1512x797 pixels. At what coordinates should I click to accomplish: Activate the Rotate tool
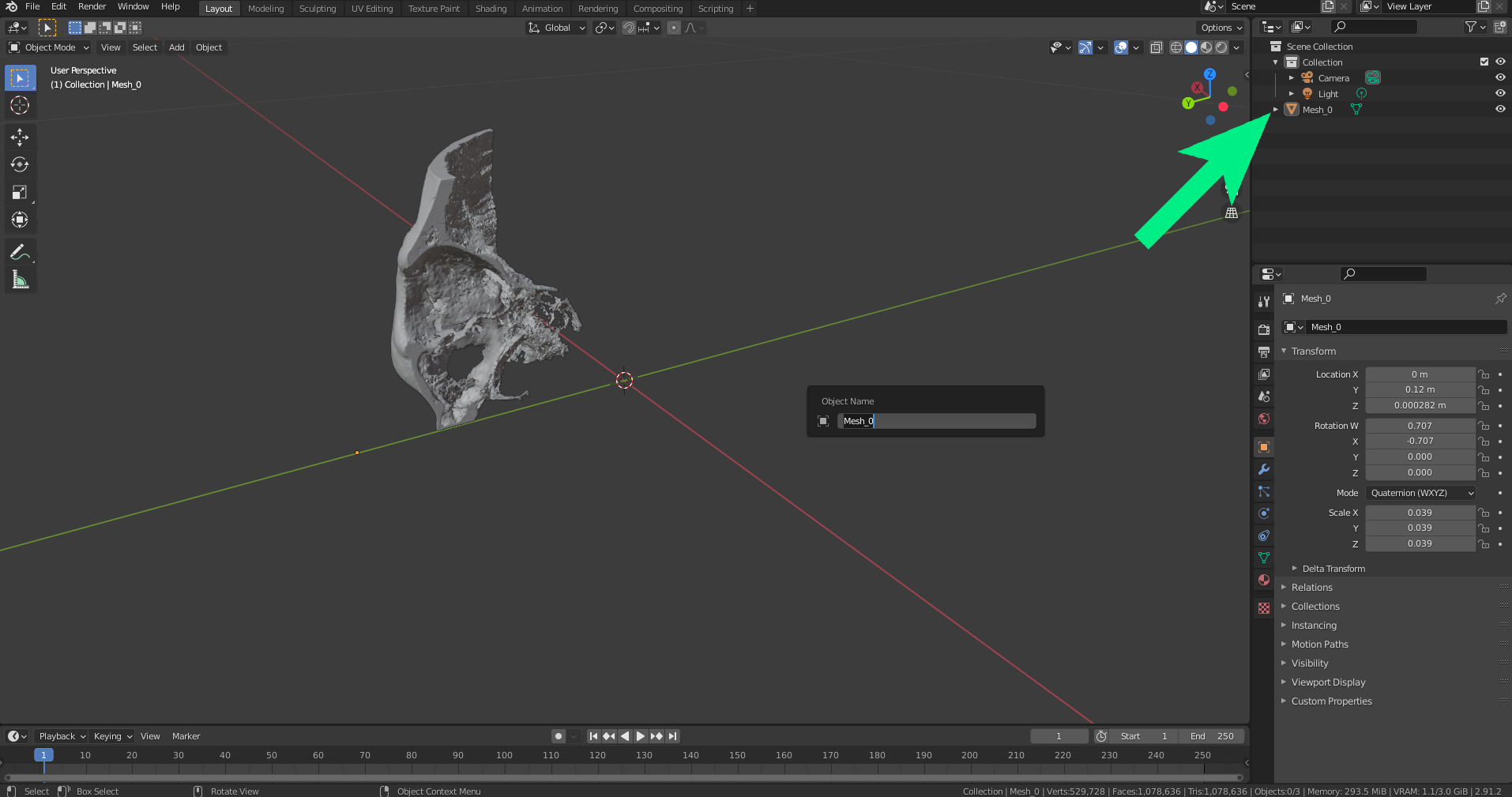click(x=20, y=164)
